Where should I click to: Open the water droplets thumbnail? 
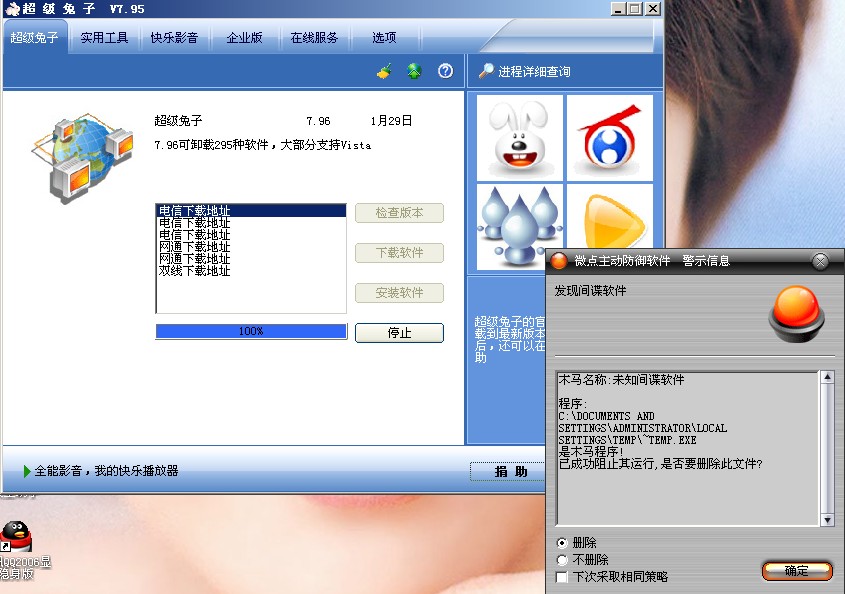click(x=520, y=227)
